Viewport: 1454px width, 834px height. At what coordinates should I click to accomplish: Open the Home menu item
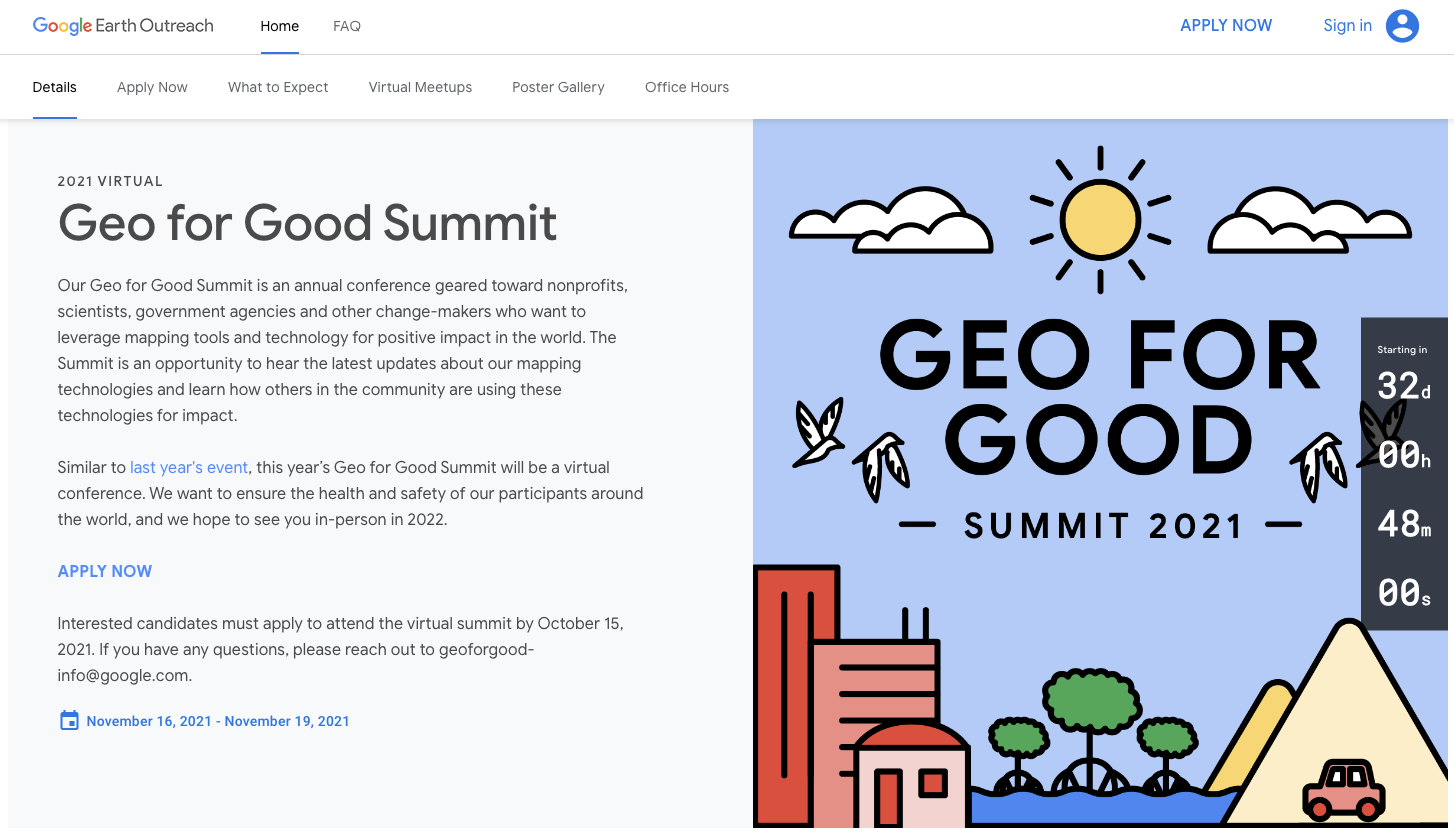(x=280, y=26)
